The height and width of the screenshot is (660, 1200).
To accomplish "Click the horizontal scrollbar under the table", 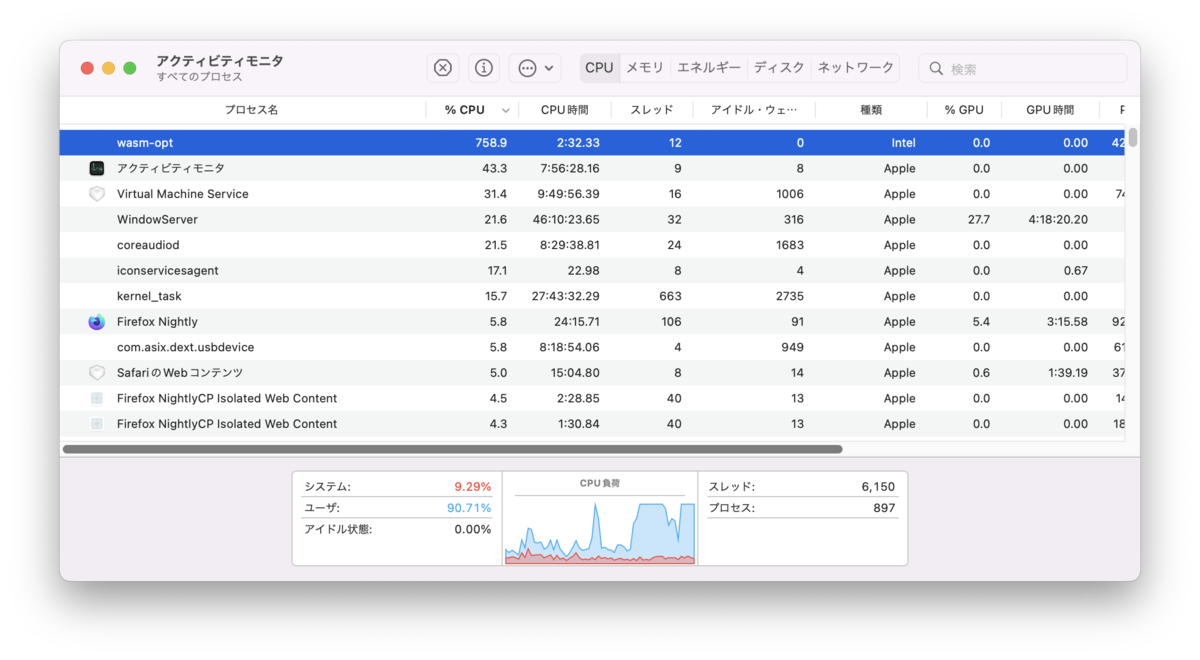I will click(x=452, y=449).
